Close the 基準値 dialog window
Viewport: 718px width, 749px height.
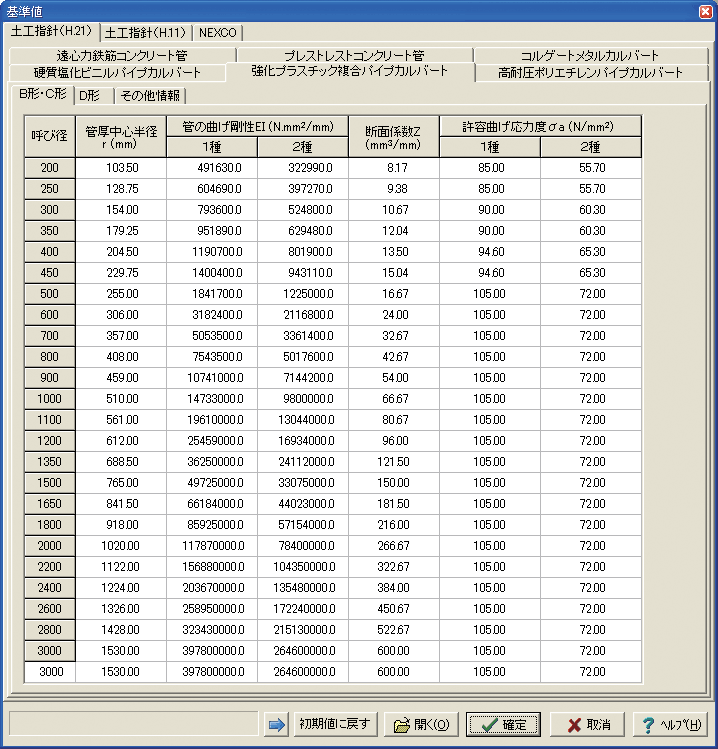706,11
